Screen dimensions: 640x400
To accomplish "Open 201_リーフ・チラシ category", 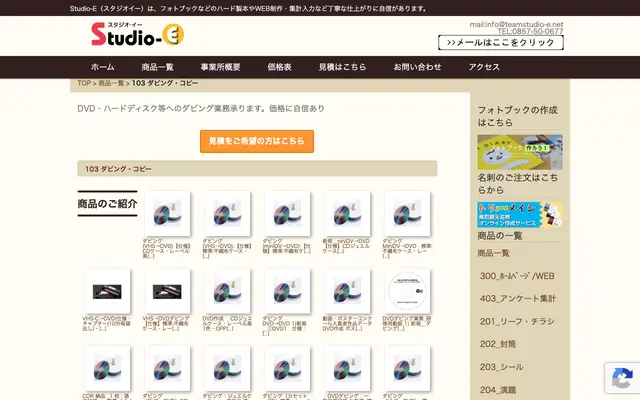I will pyautogui.click(x=517, y=322).
